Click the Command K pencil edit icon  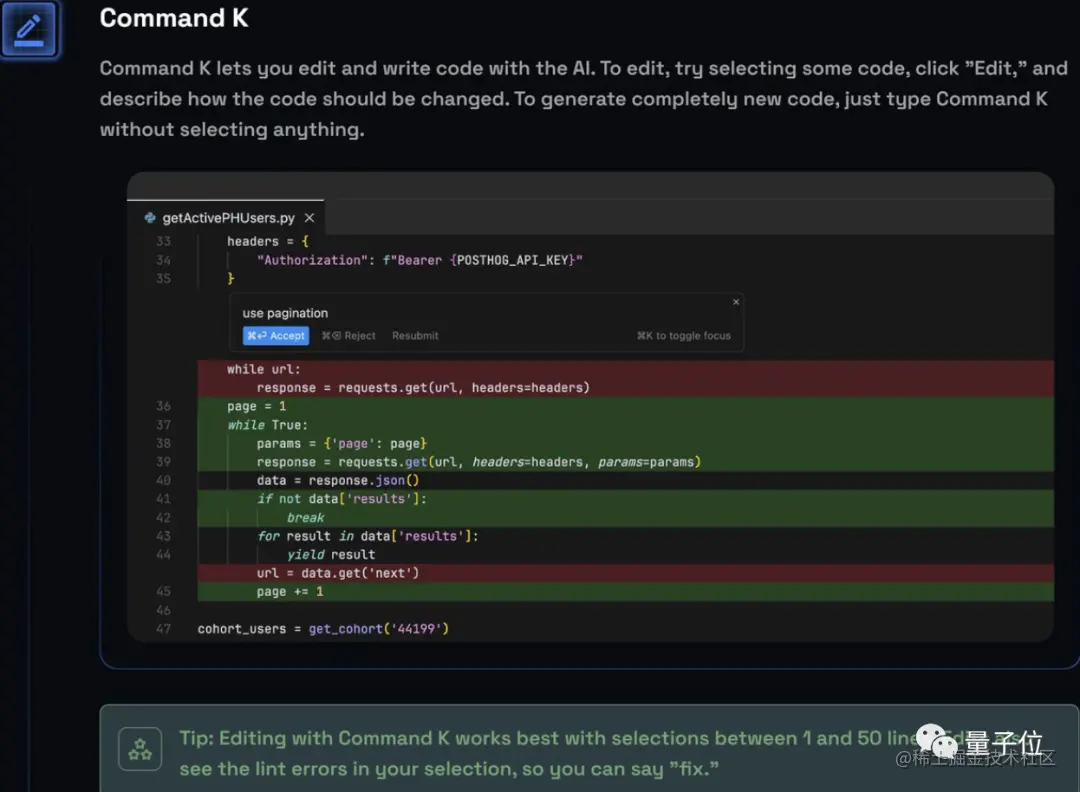(29, 29)
